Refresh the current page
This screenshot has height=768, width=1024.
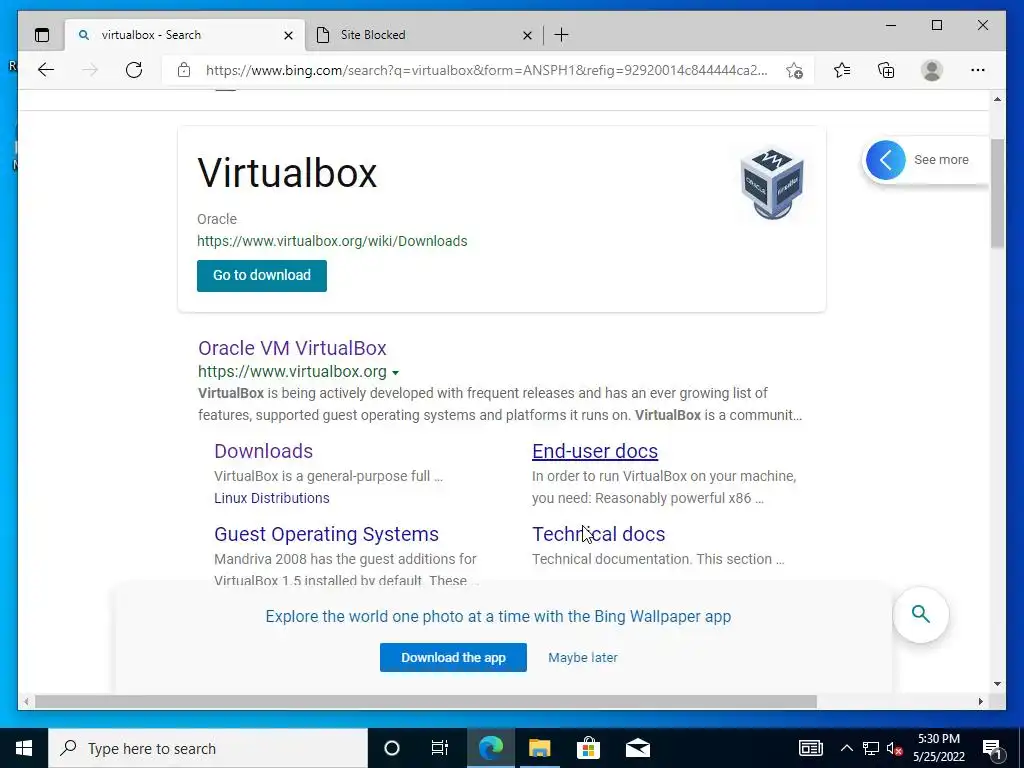tap(134, 70)
